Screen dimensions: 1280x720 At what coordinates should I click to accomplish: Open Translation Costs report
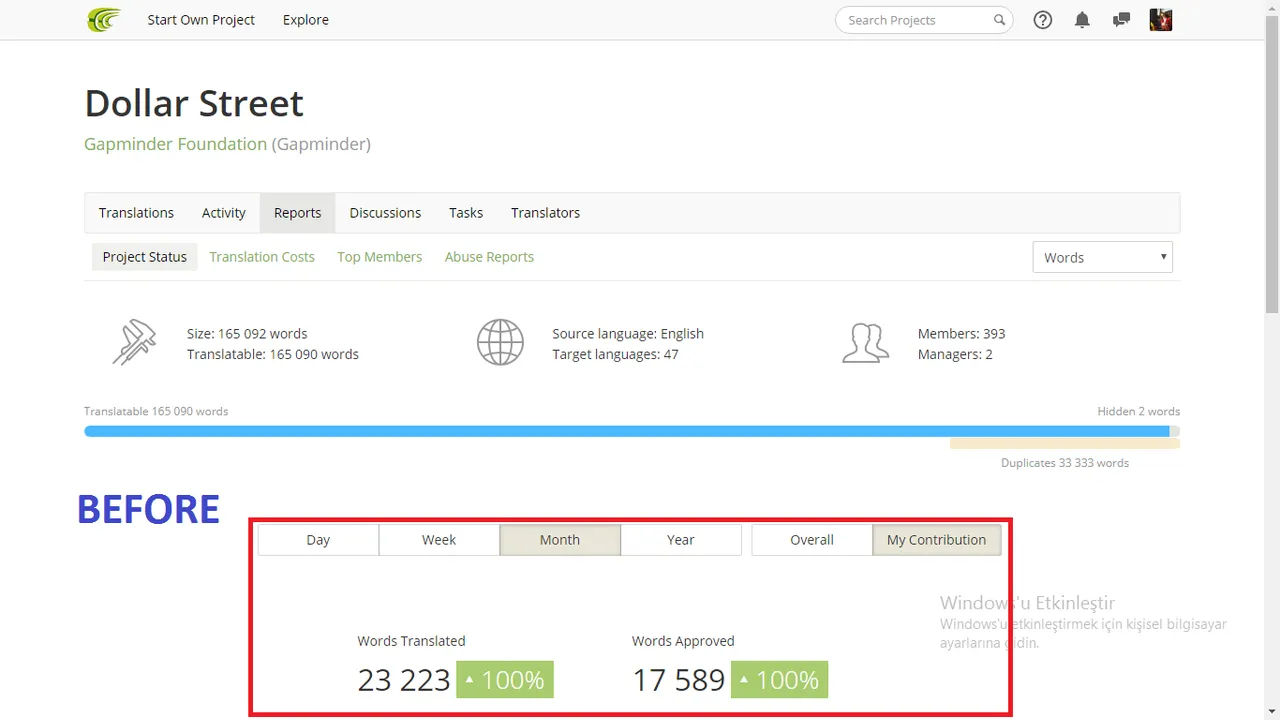pyautogui.click(x=262, y=257)
